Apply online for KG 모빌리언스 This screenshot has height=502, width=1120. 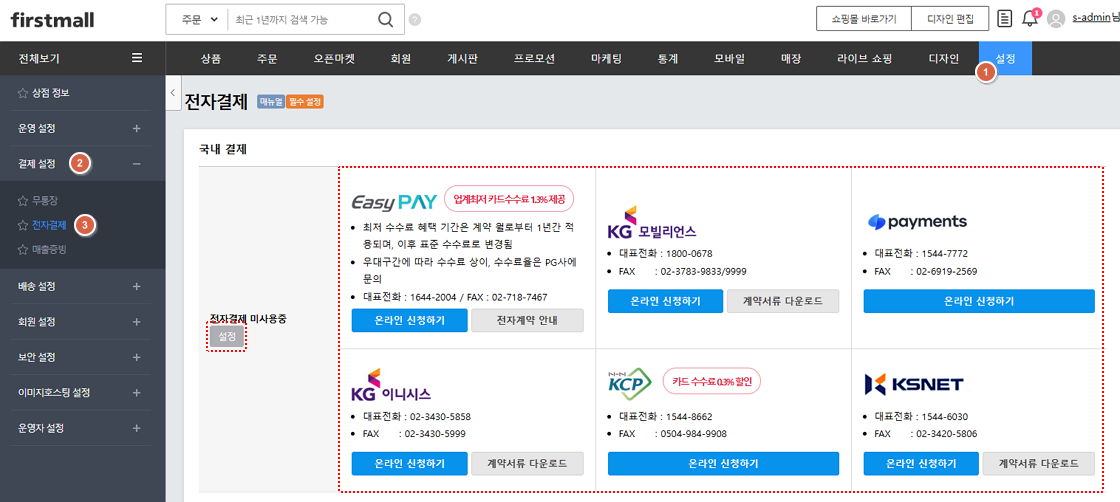coord(666,301)
